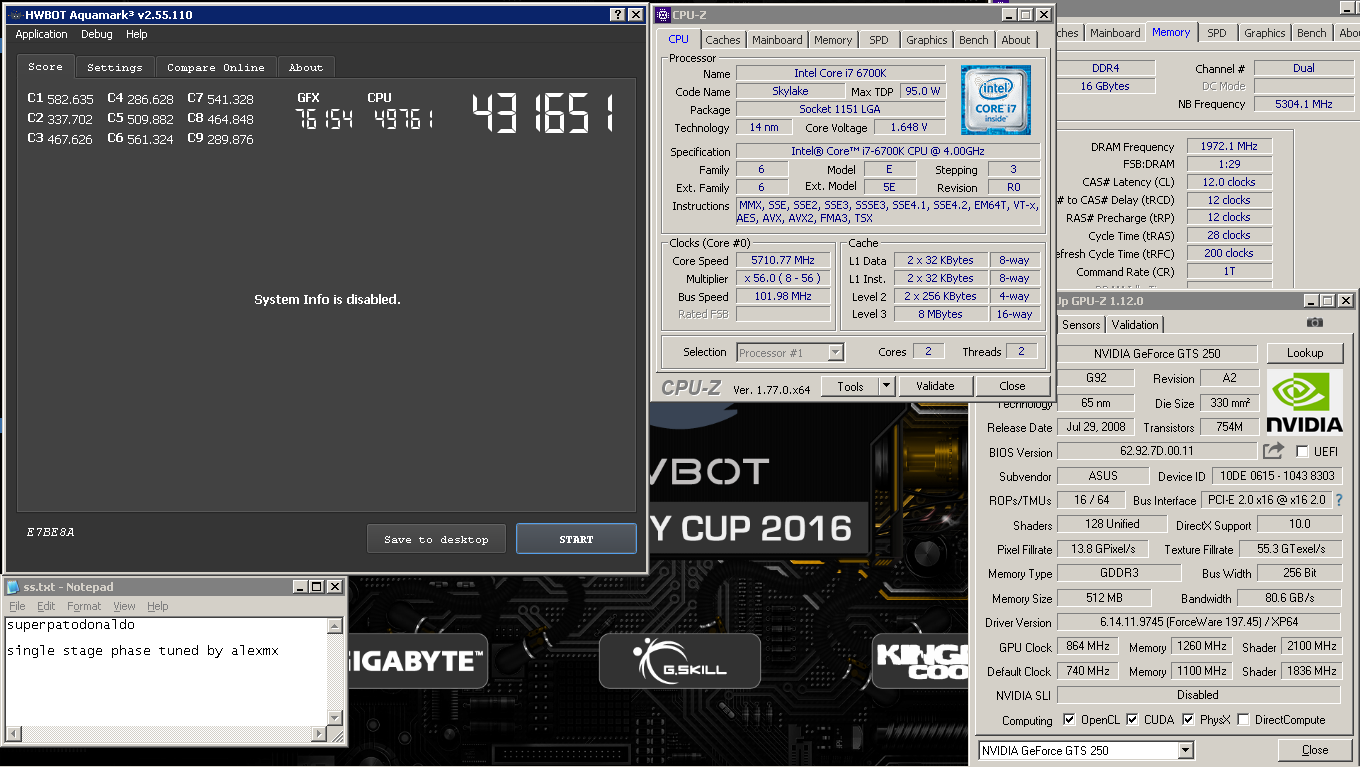Minimize the GPU-Z window

[1309, 301]
